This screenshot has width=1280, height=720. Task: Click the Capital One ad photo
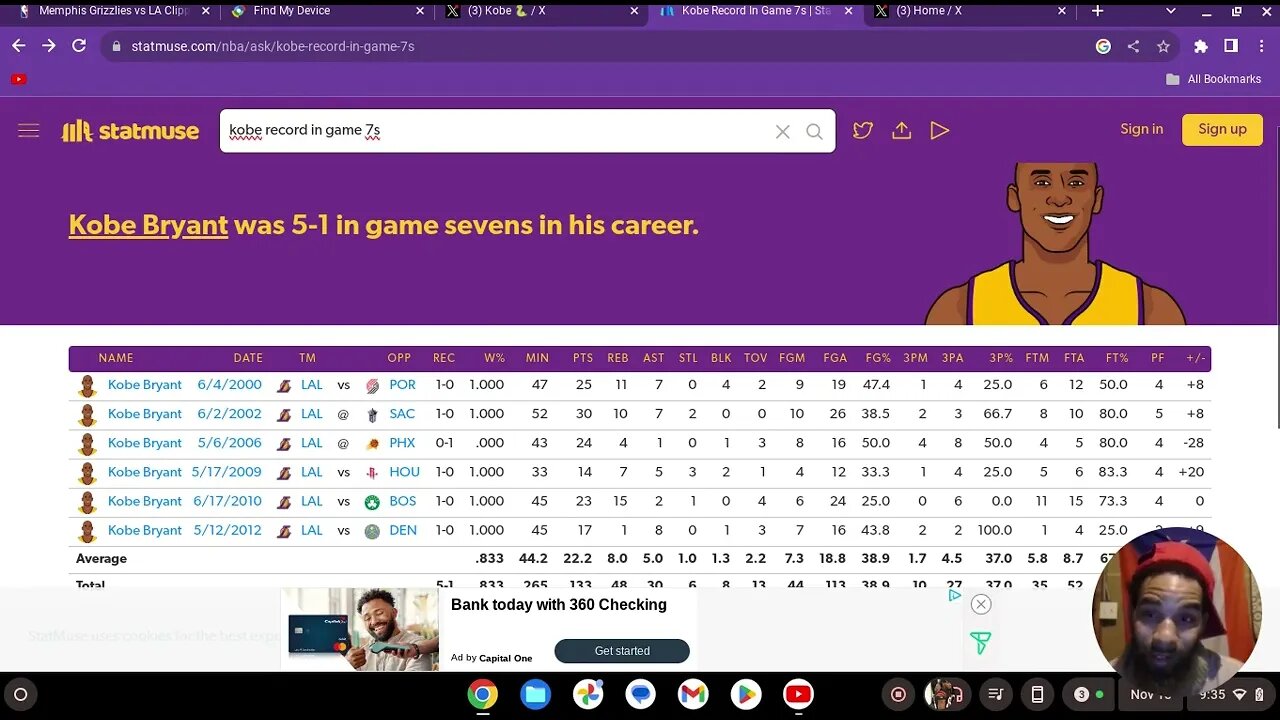coord(360,628)
